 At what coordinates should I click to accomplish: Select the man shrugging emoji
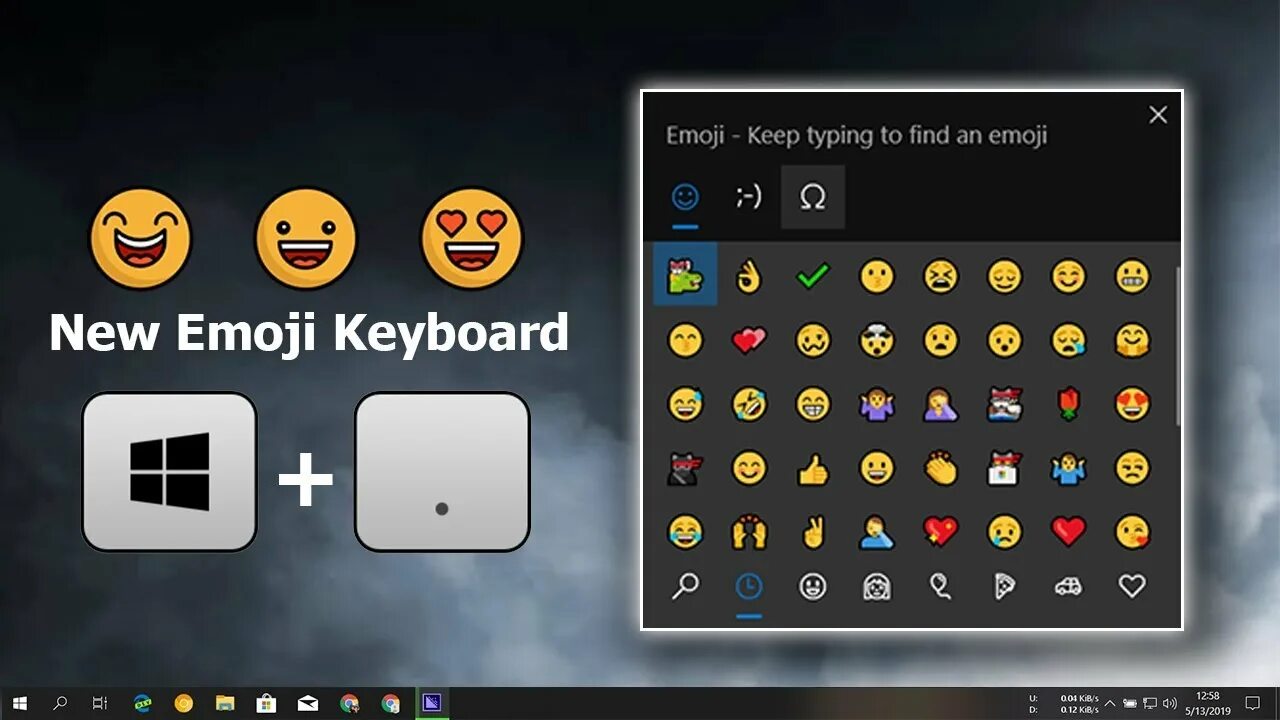1068,468
